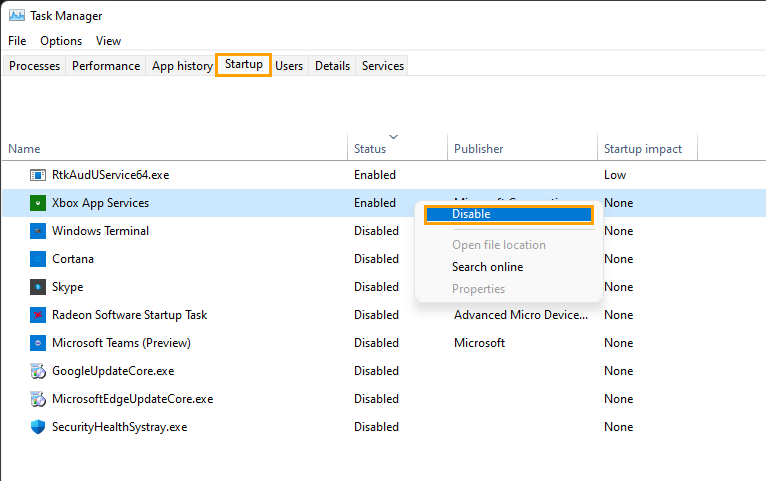766x481 pixels.
Task: Click the Microsoft publisher cell for Teams
Action: 479,343
